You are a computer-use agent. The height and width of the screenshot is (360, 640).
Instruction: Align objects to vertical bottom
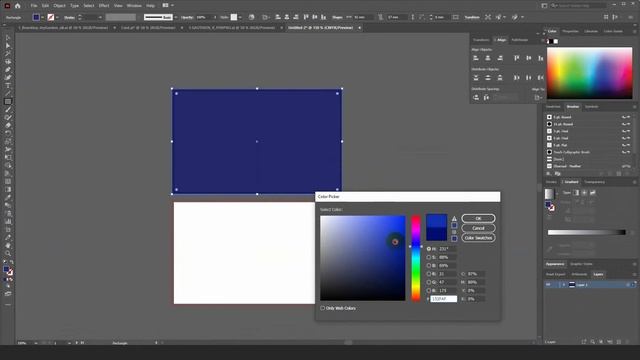point(540,58)
